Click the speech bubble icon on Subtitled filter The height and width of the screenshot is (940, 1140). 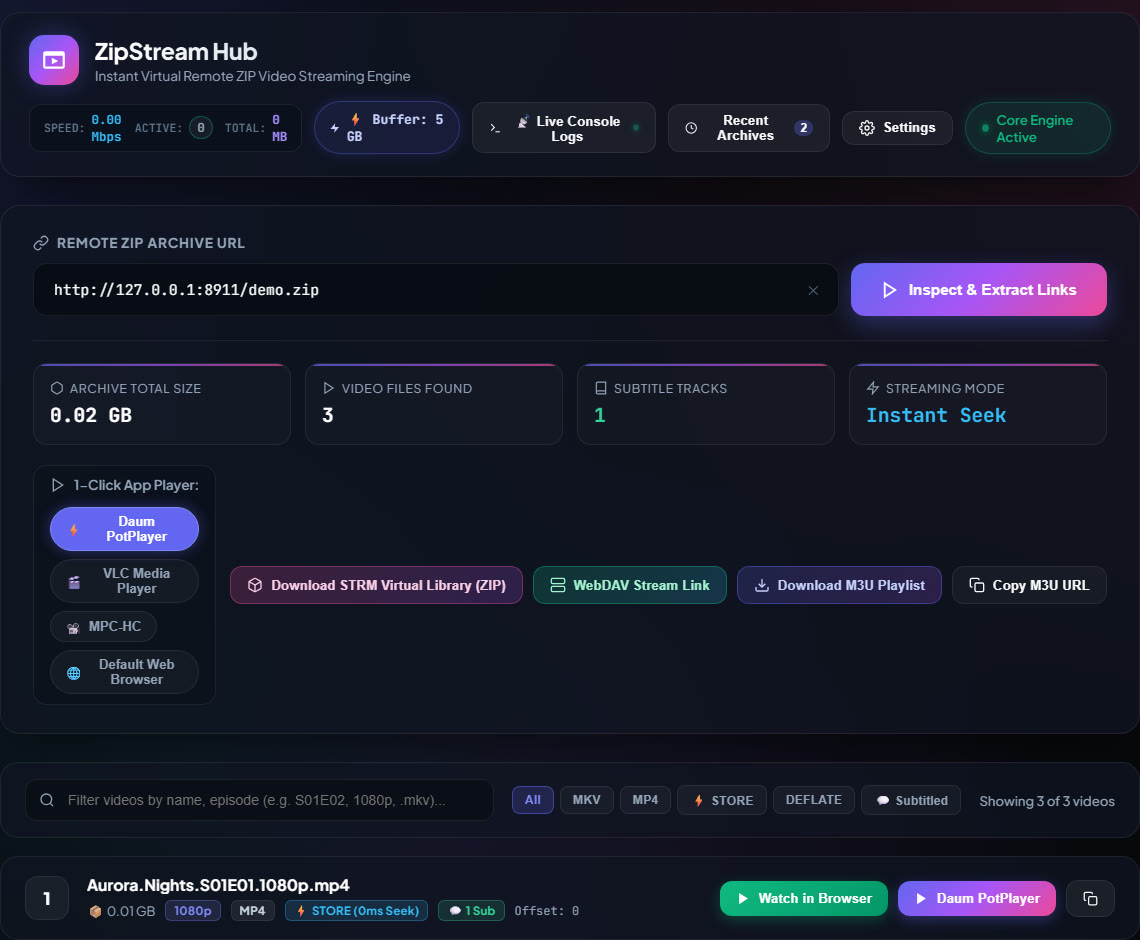click(x=883, y=800)
